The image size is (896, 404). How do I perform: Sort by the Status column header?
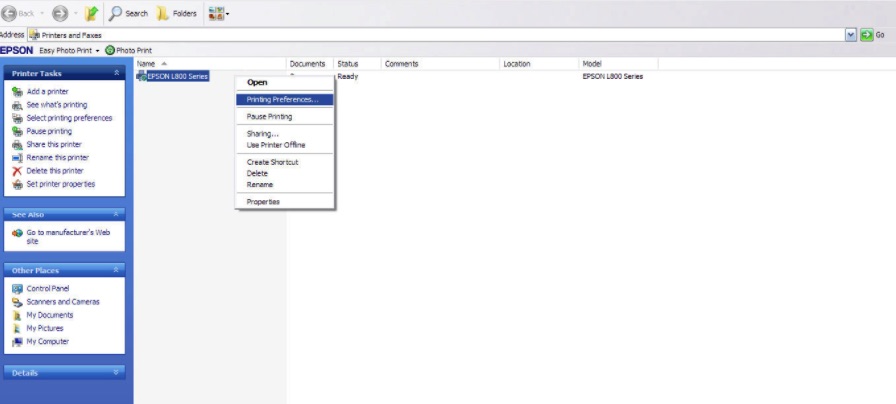click(x=357, y=64)
